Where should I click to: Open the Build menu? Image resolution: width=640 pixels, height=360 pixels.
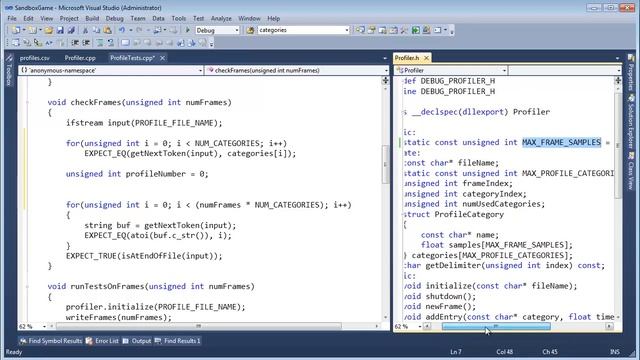92,18
